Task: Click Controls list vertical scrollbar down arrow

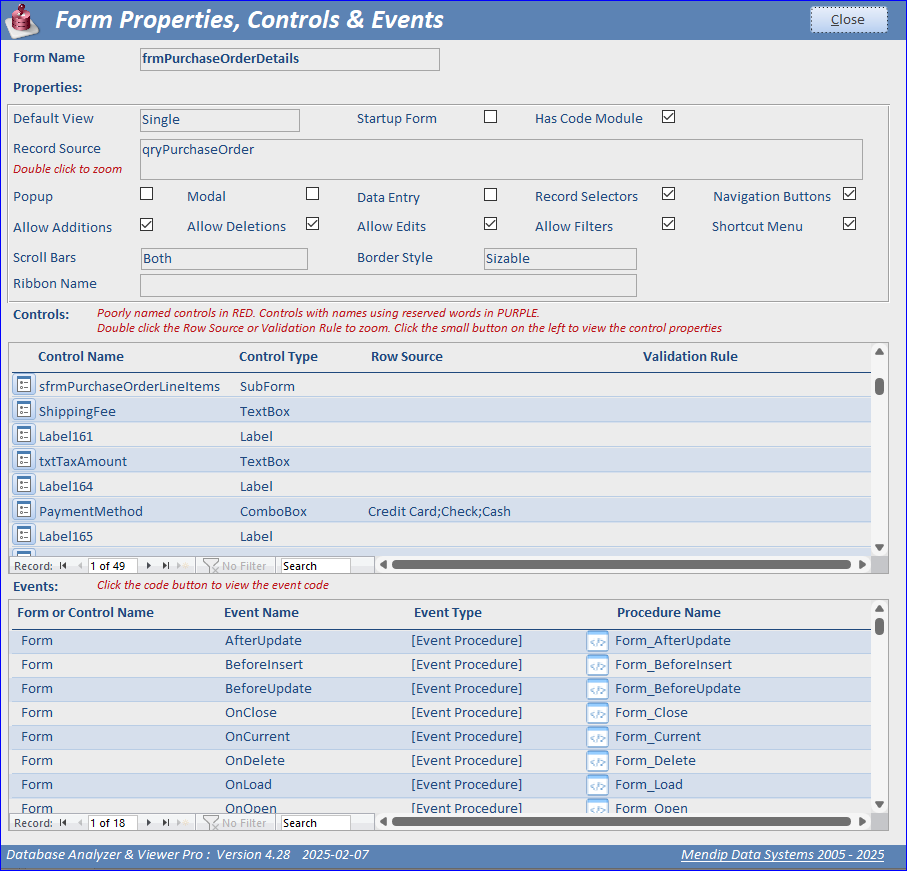Action: [879, 547]
